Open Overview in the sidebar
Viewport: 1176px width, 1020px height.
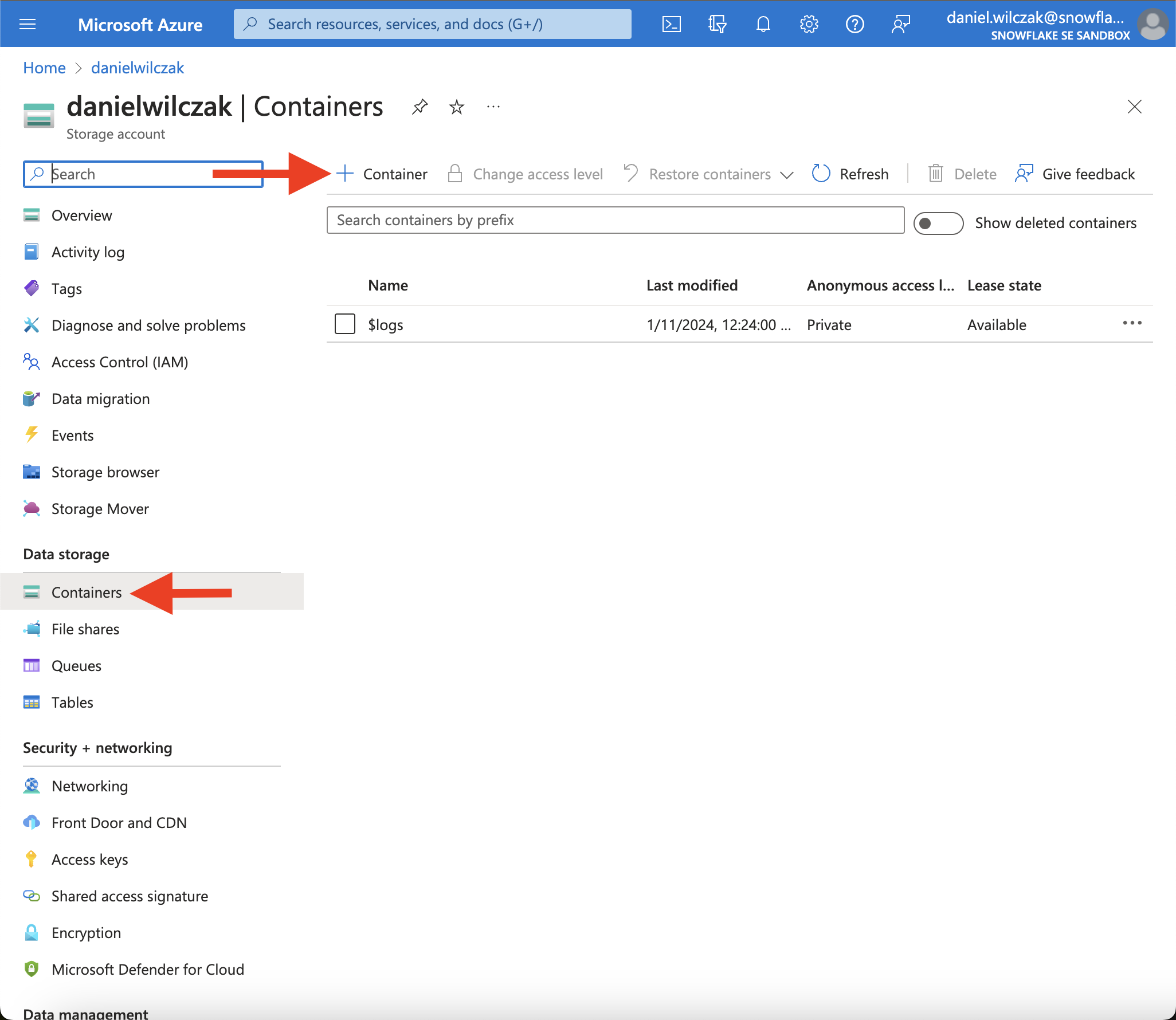[x=81, y=215]
